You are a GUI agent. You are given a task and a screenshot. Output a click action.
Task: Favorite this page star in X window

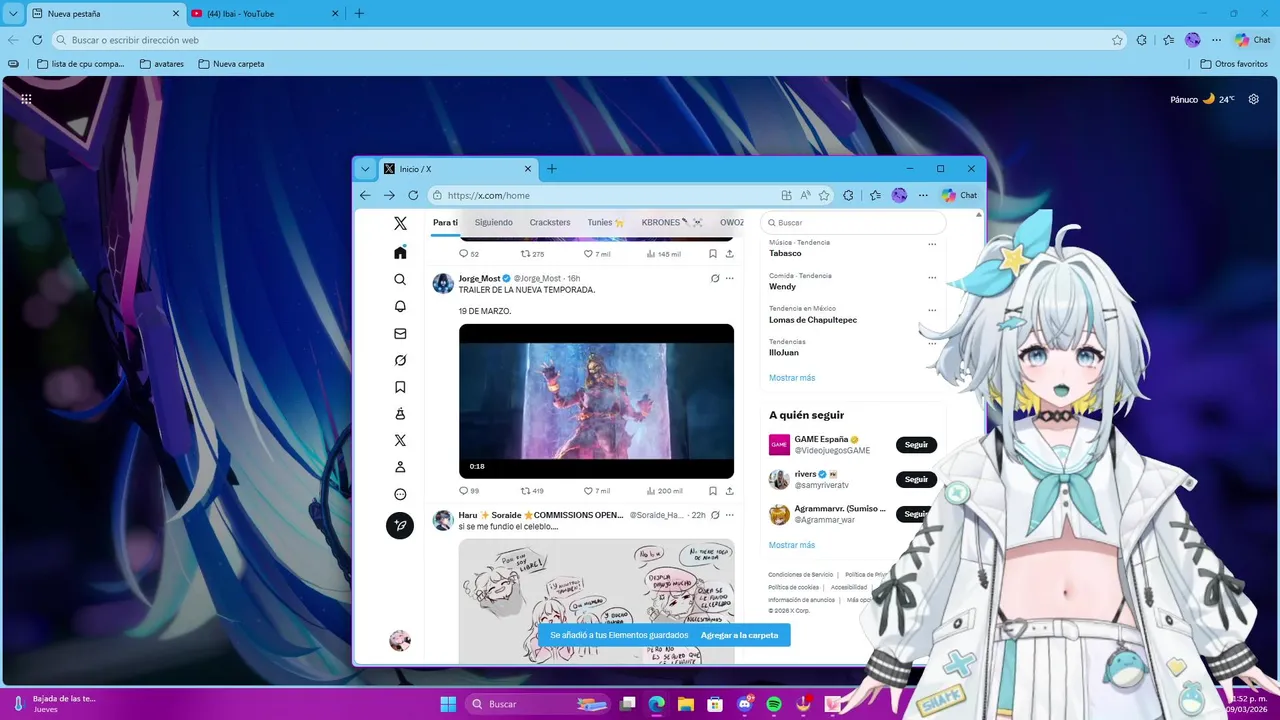(824, 195)
